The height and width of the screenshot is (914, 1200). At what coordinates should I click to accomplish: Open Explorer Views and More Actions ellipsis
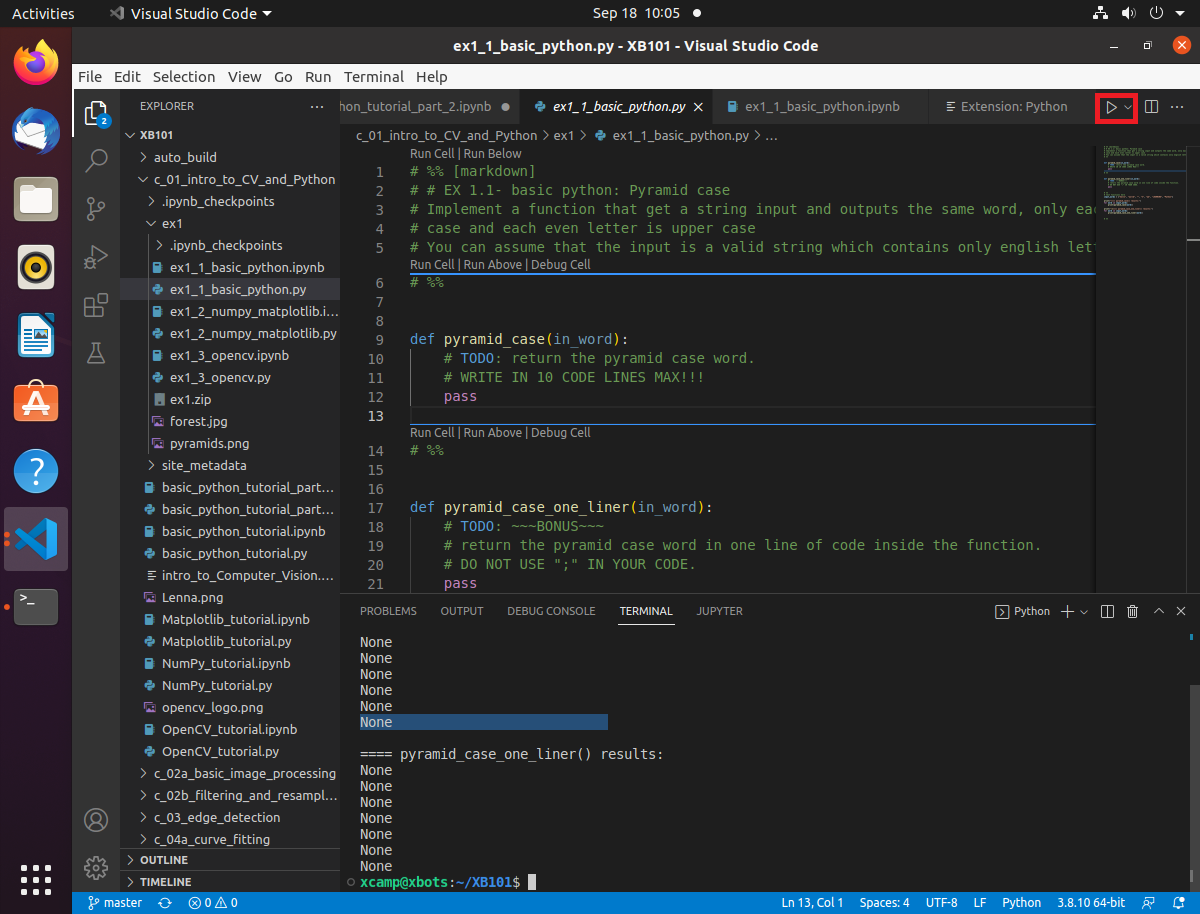pos(317,106)
